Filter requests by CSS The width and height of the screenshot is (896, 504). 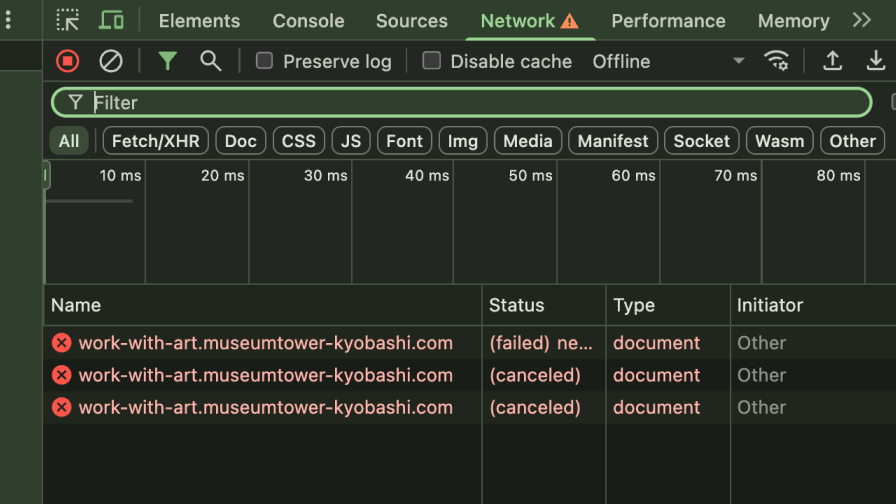(299, 141)
